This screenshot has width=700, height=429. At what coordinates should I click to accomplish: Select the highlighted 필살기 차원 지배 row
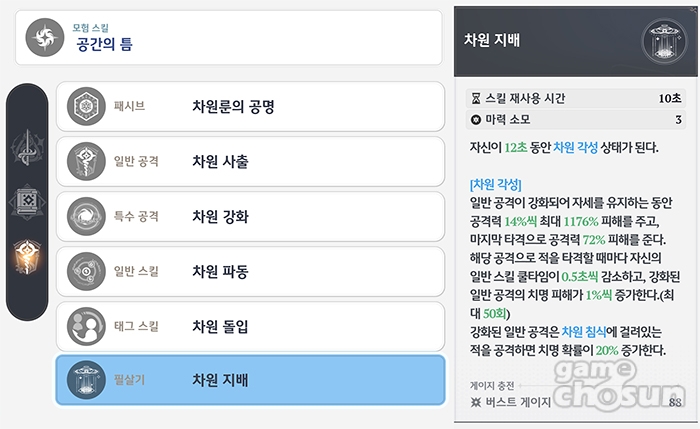250,380
